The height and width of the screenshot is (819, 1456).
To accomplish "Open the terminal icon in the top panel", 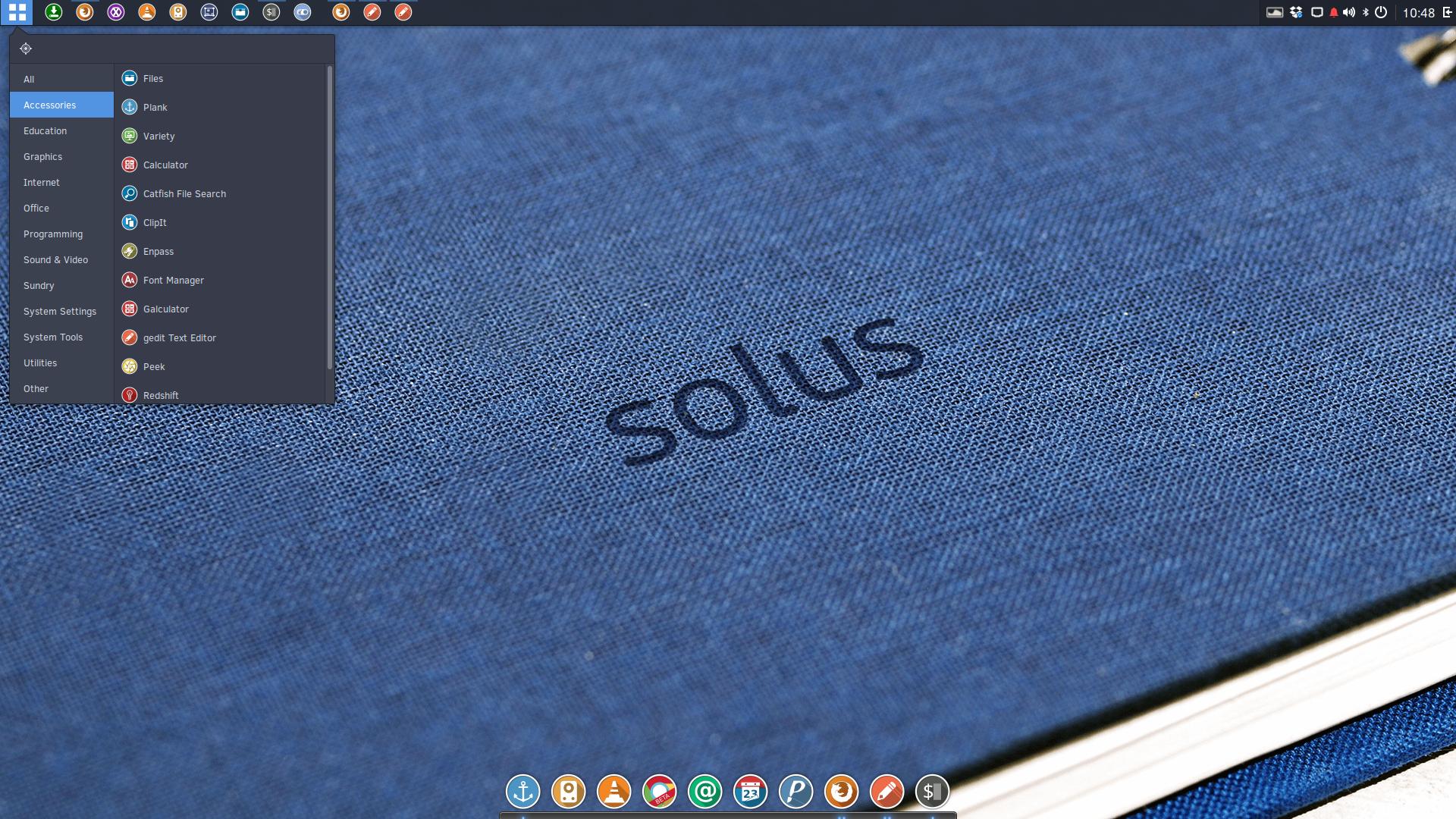I will [271, 12].
